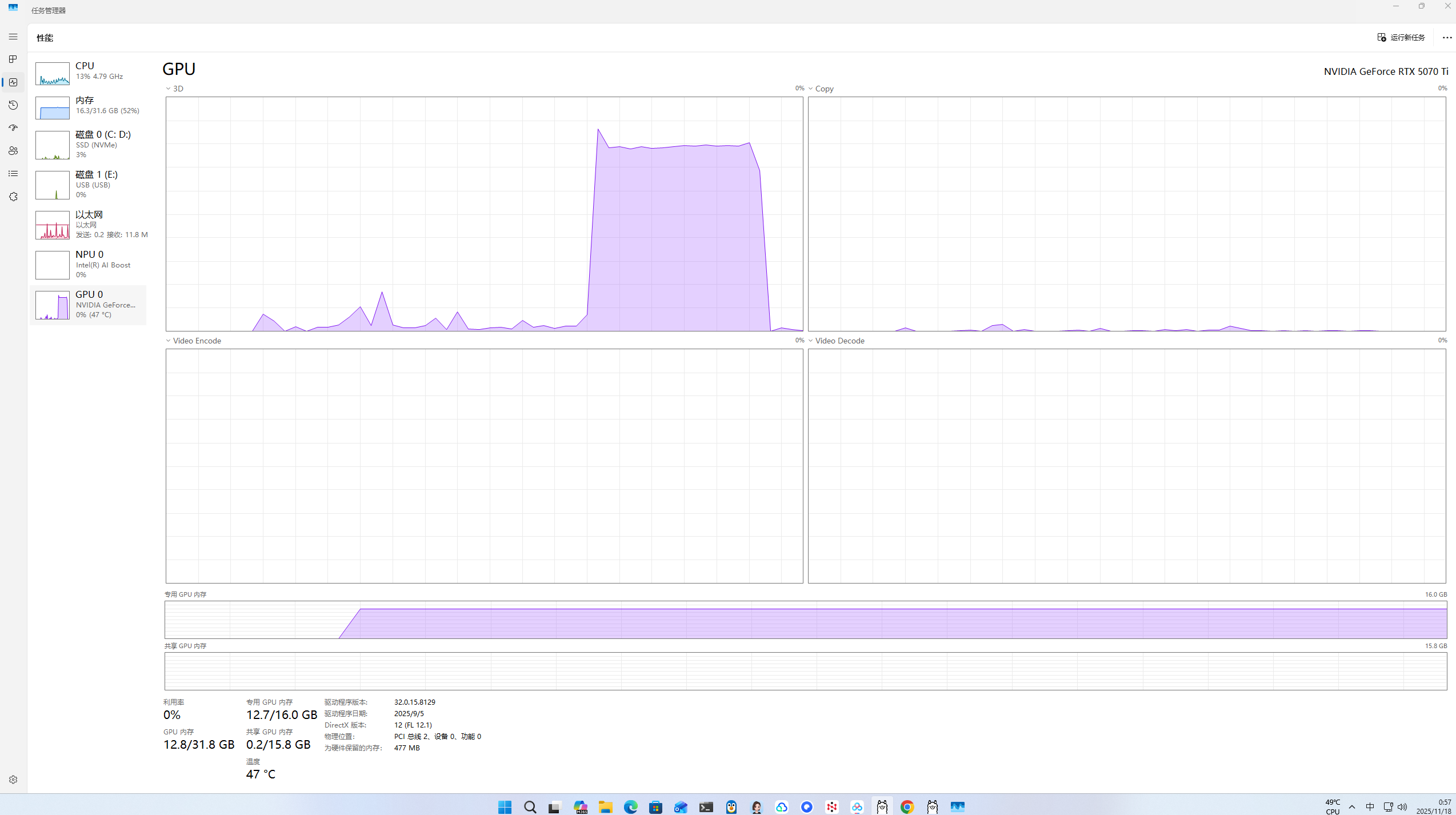Open Google Chrome from the taskbar

[x=907, y=806]
